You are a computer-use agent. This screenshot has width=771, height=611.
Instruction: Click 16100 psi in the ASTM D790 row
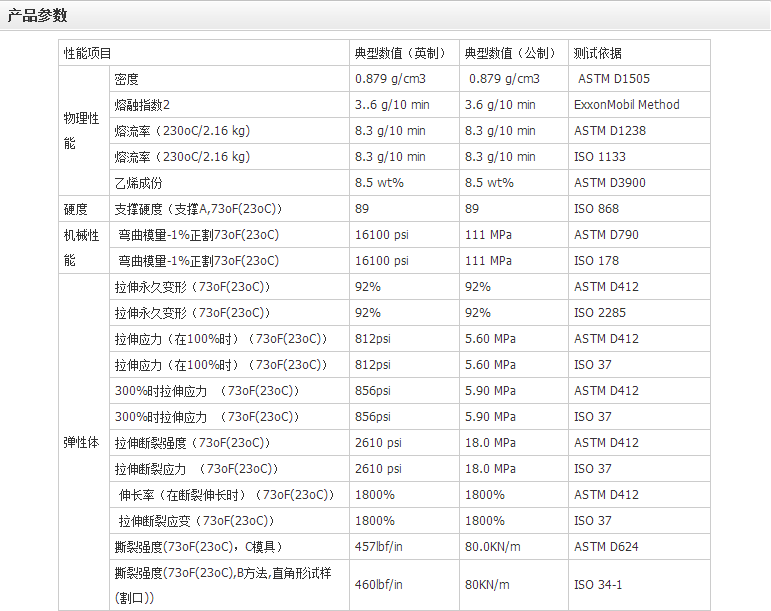pyautogui.click(x=404, y=235)
